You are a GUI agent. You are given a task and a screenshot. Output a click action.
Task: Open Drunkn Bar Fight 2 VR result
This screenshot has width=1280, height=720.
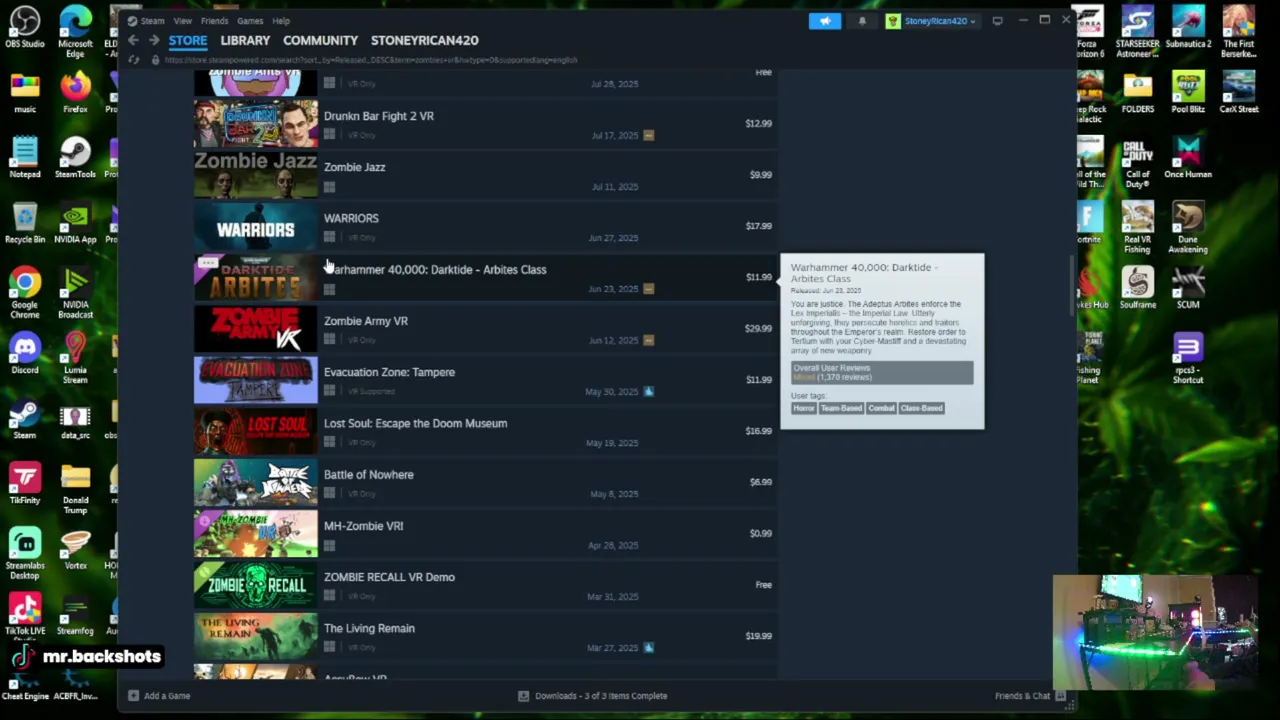click(x=484, y=124)
